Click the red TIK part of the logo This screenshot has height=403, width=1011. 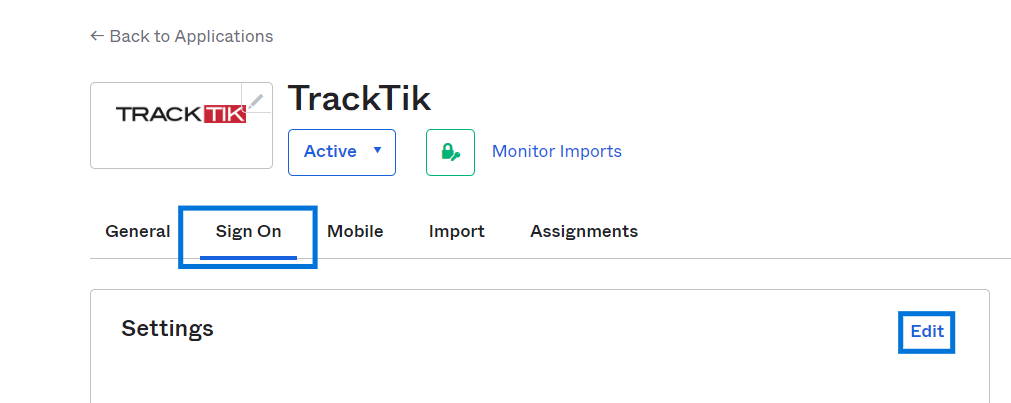click(225, 114)
